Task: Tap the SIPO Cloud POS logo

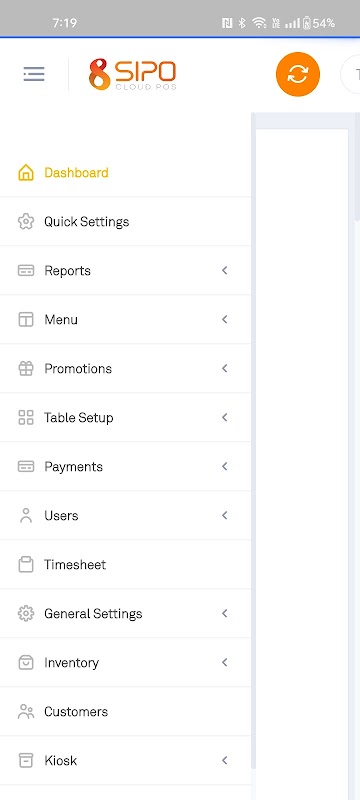Action: coord(133,74)
